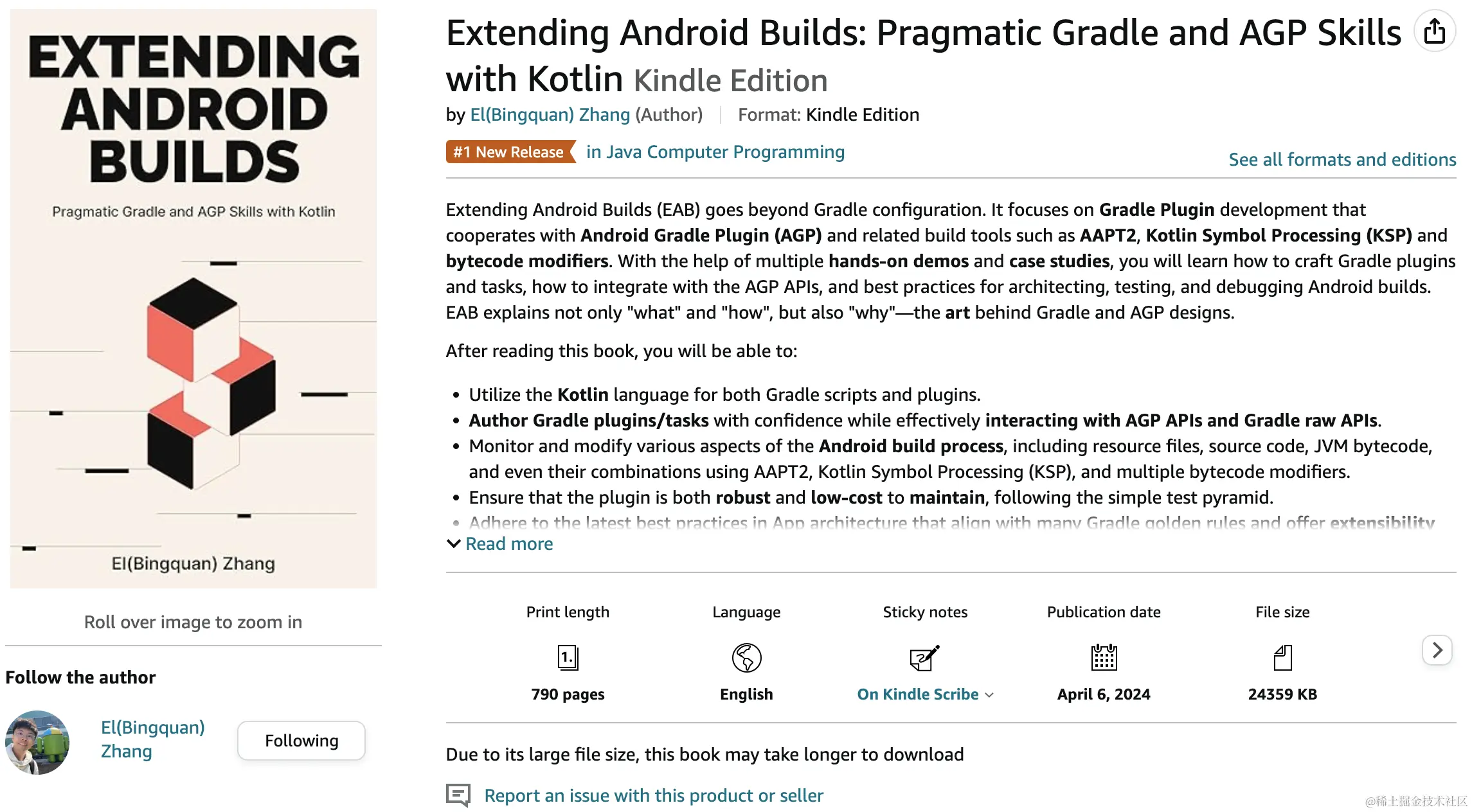Click the File size document icon

[x=1282, y=657]
